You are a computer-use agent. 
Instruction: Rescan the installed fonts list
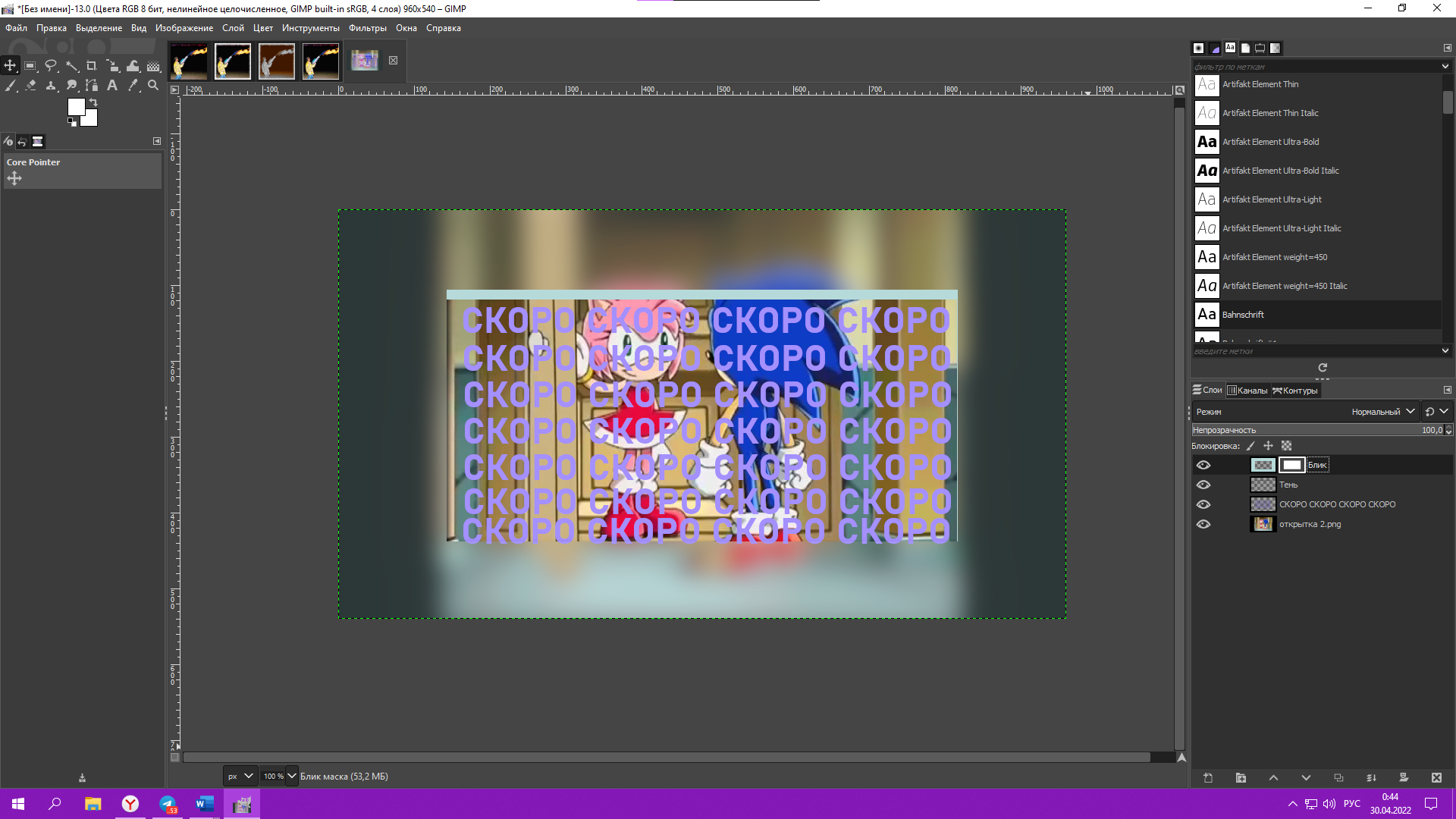click(x=1323, y=368)
